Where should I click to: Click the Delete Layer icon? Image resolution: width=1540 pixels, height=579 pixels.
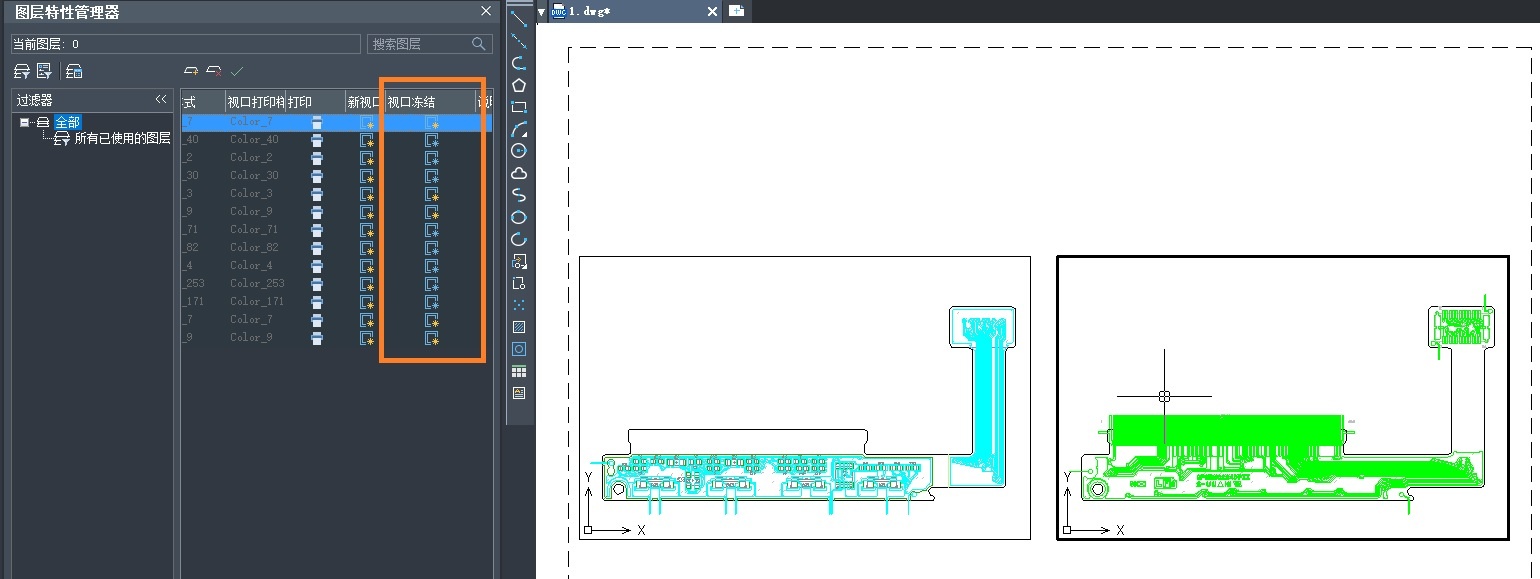pos(213,71)
